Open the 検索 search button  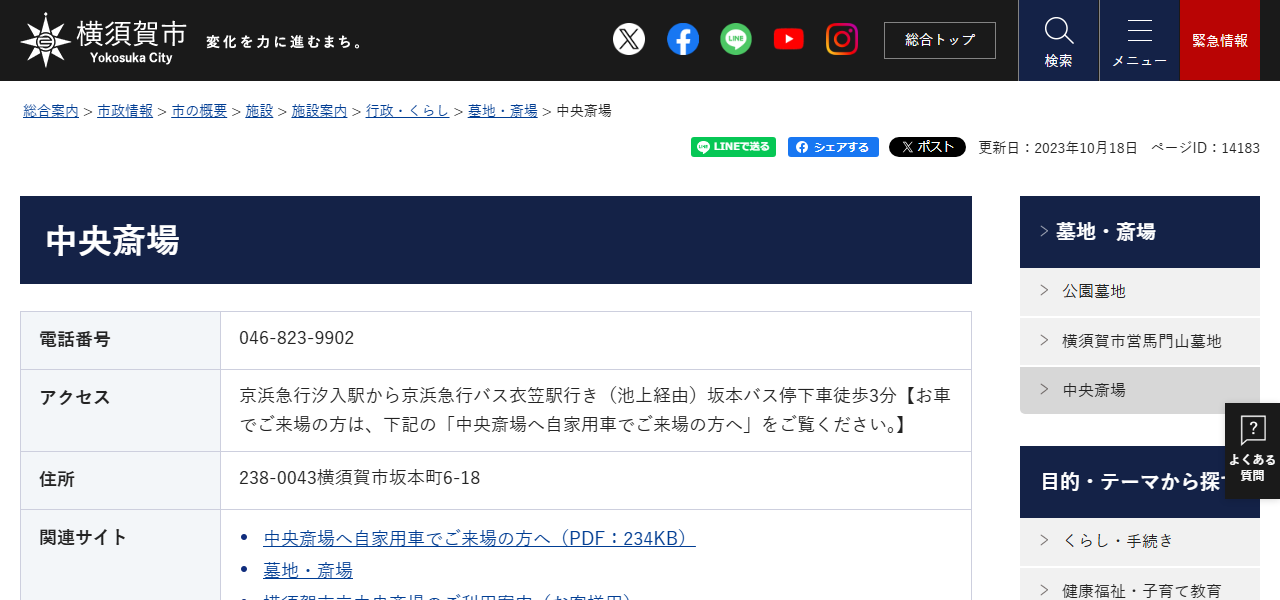pyautogui.click(x=1059, y=40)
